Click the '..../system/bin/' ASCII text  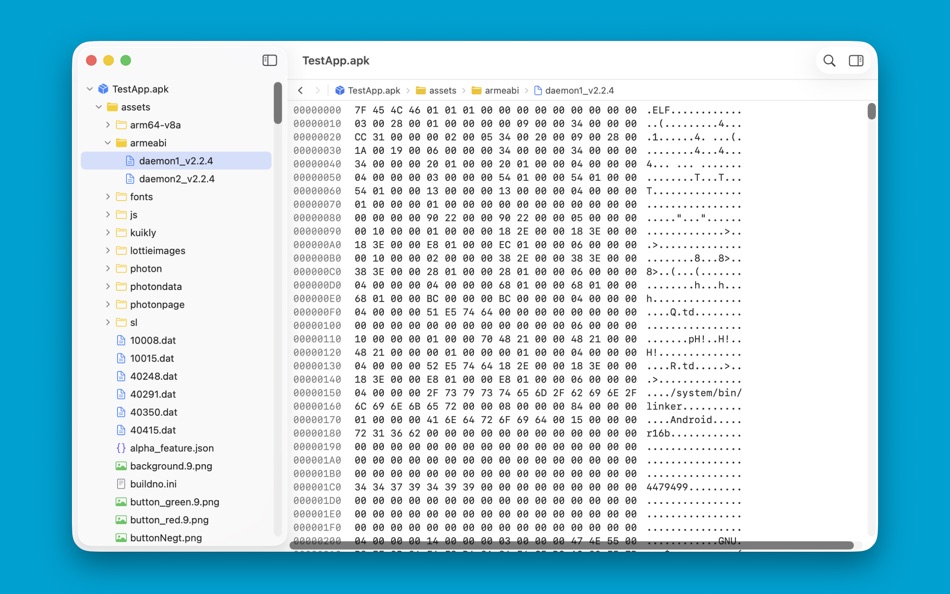click(x=694, y=393)
